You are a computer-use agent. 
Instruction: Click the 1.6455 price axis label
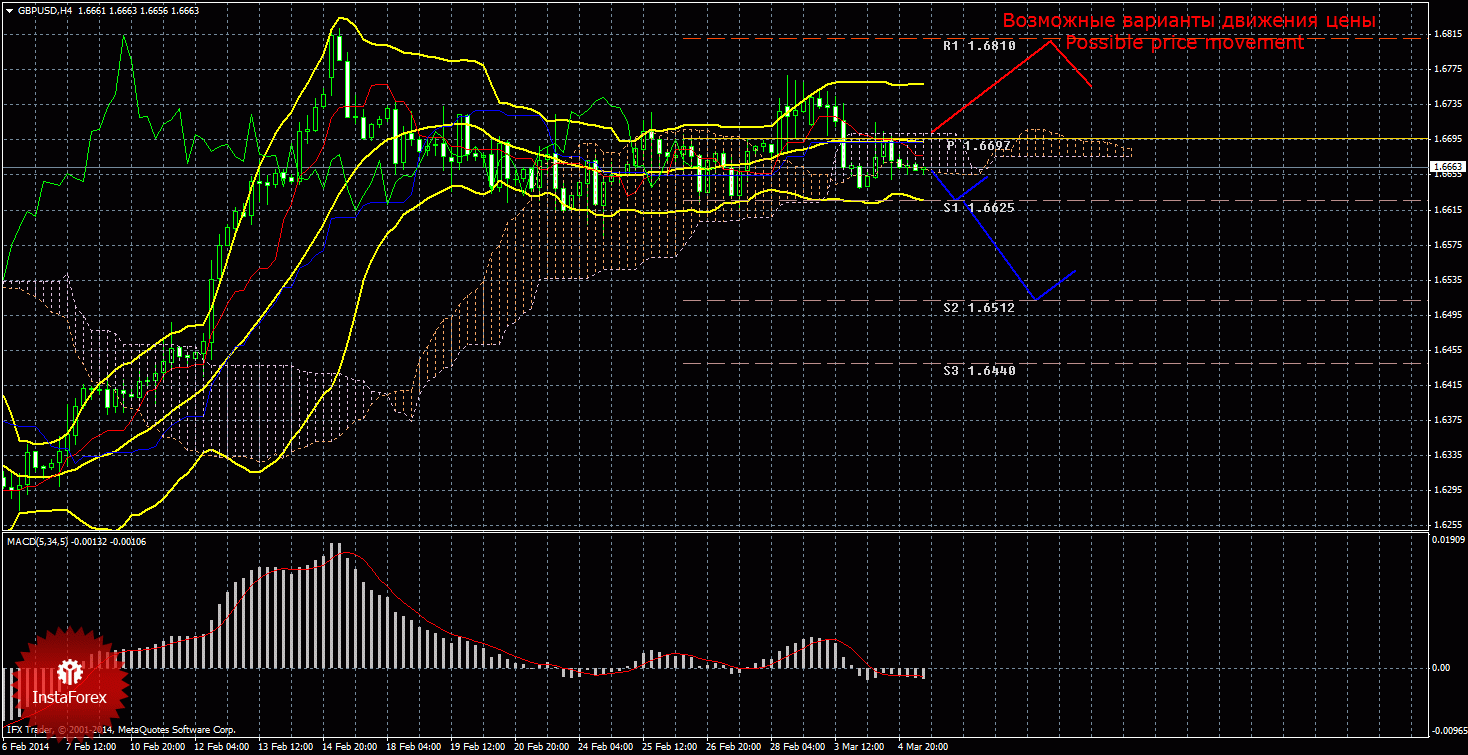(x=1447, y=349)
